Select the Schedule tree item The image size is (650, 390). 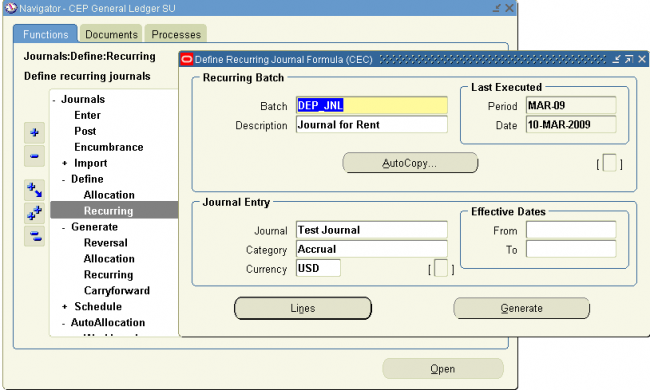coord(98,307)
